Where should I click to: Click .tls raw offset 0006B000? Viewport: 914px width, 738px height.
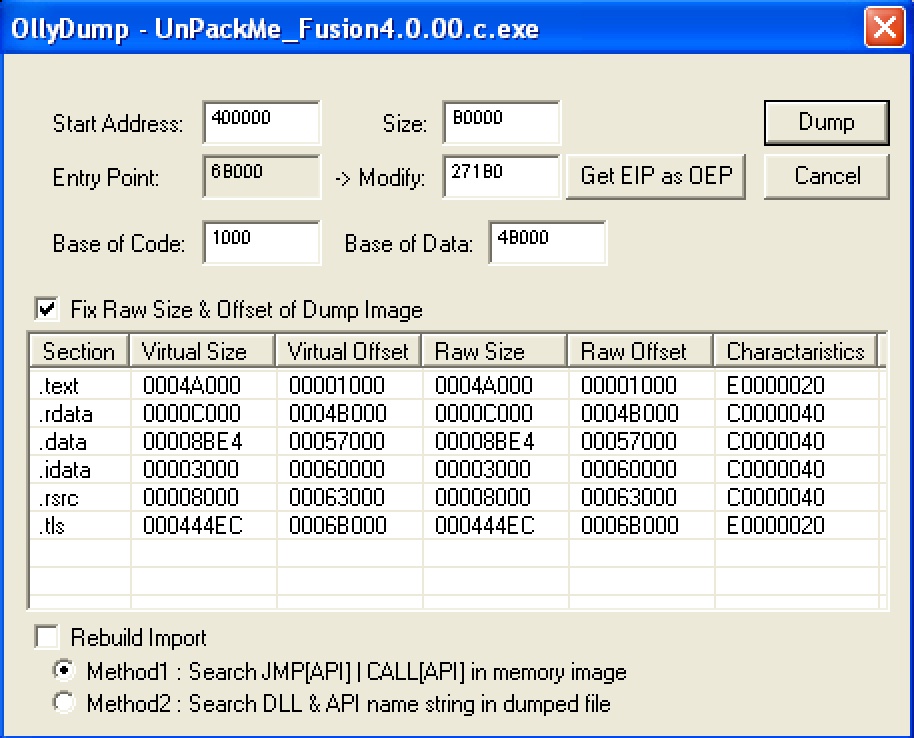pyautogui.click(x=630, y=525)
